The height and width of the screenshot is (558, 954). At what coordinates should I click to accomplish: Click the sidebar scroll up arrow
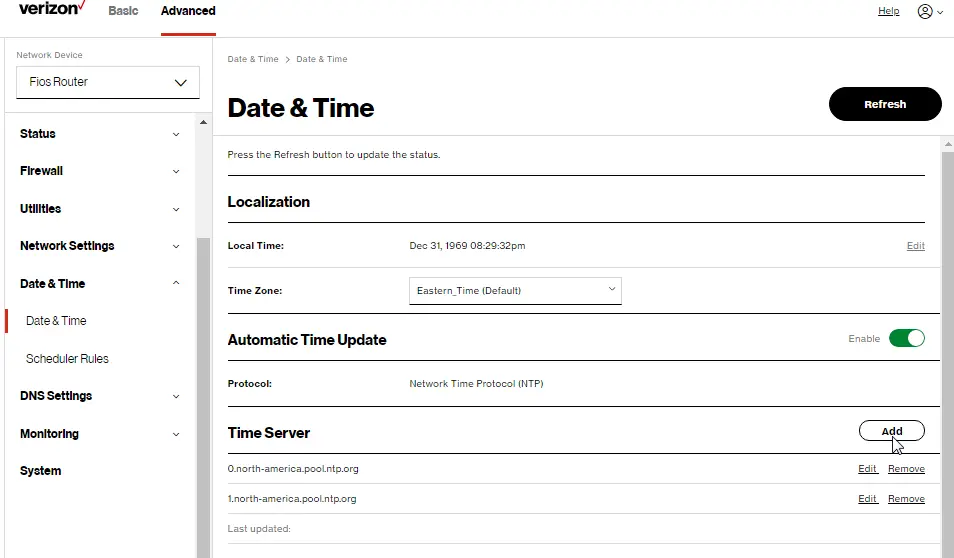(203, 122)
